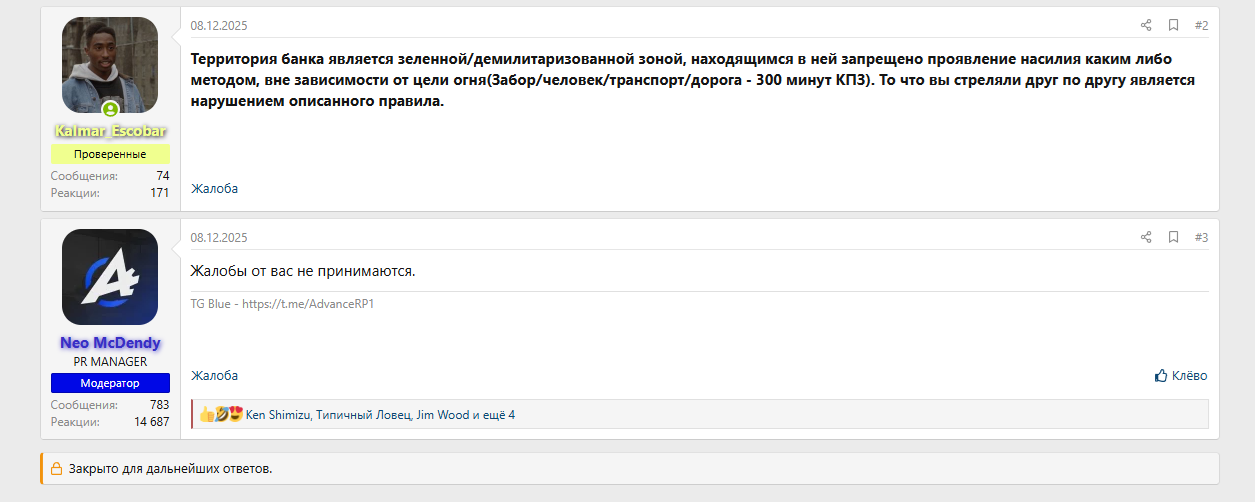Image resolution: width=1255 pixels, height=502 pixels.
Task: Open Neo McDendy's avatar logo
Action: (110, 277)
